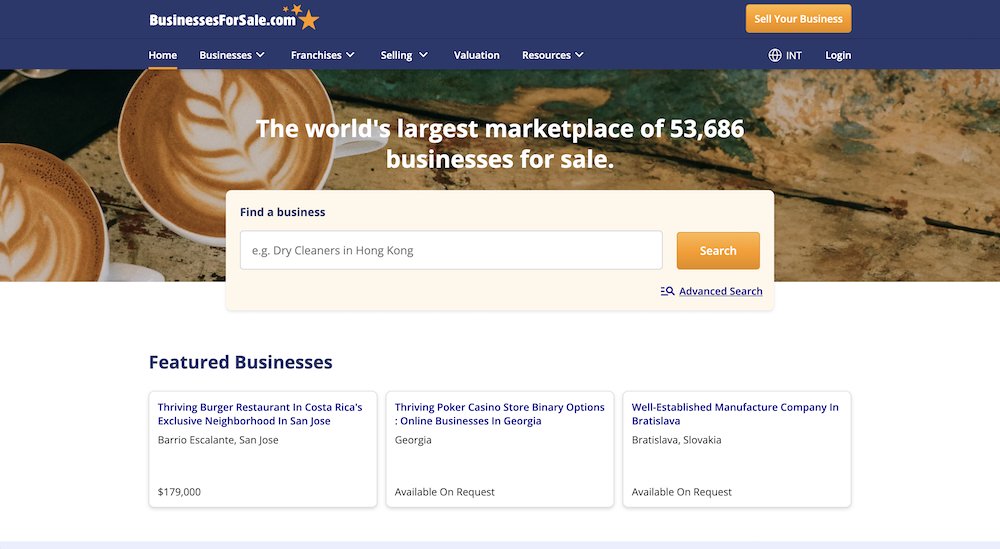Open the Franchises menu label

(x=316, y=55)
